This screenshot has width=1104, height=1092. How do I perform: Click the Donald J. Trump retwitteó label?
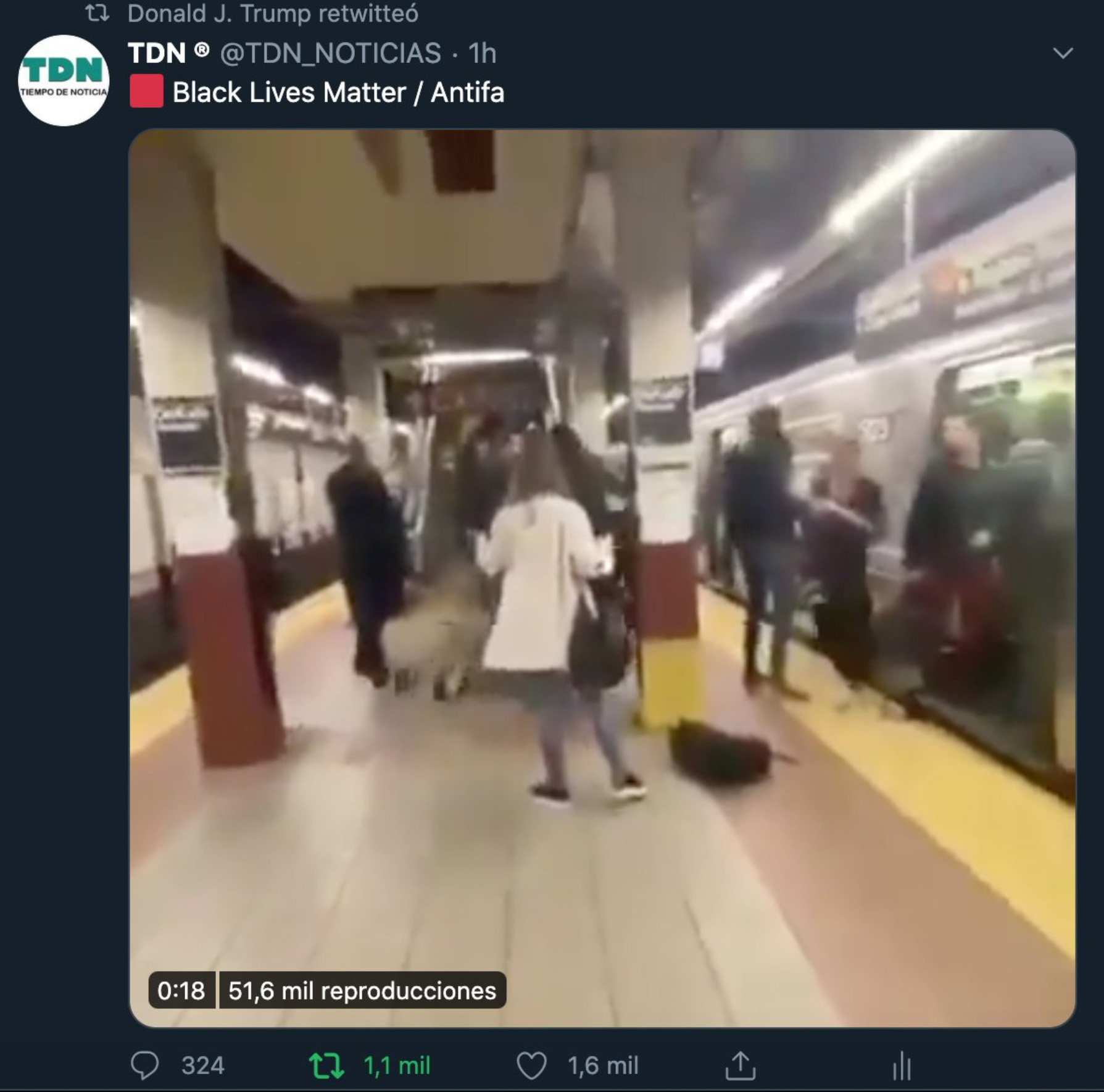pyautogui.click(x=273, y=14)
